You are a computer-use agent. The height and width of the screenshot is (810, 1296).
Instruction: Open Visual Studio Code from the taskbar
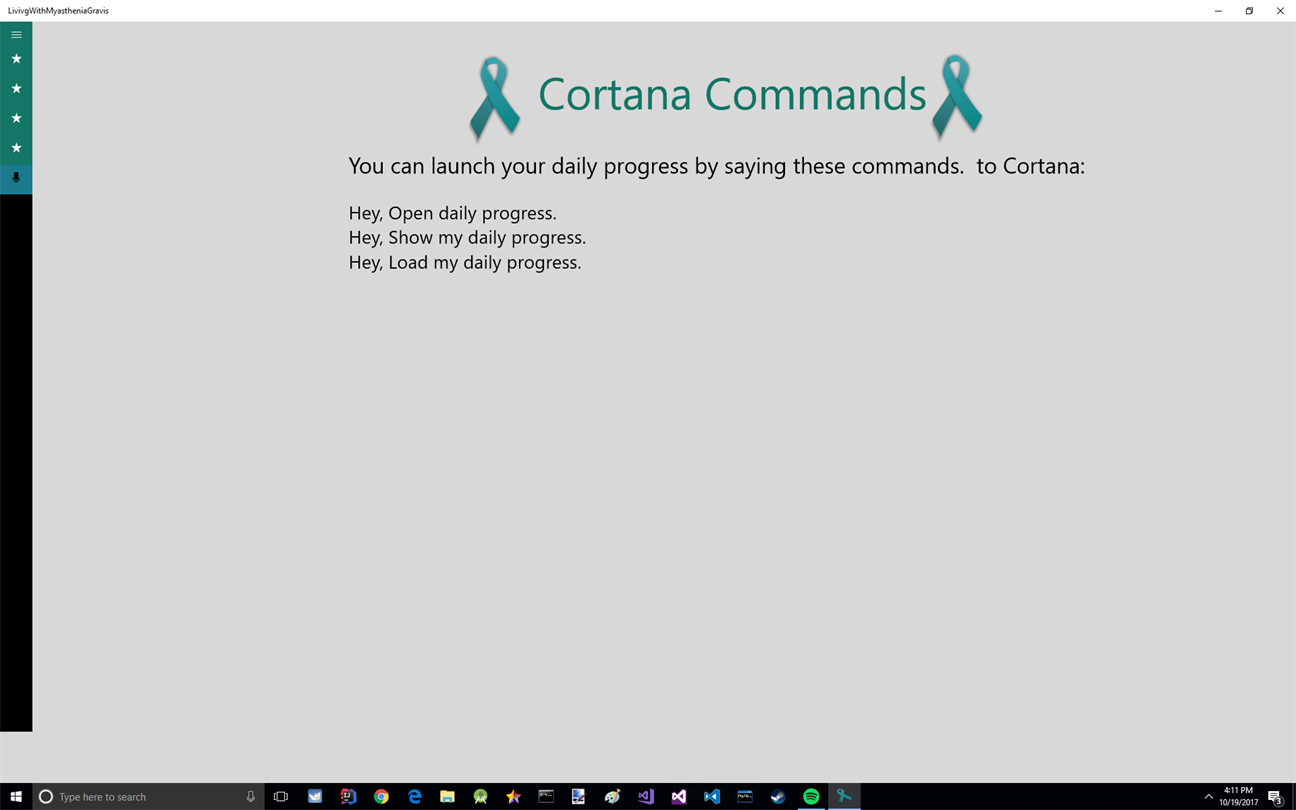tap(712, 797)
